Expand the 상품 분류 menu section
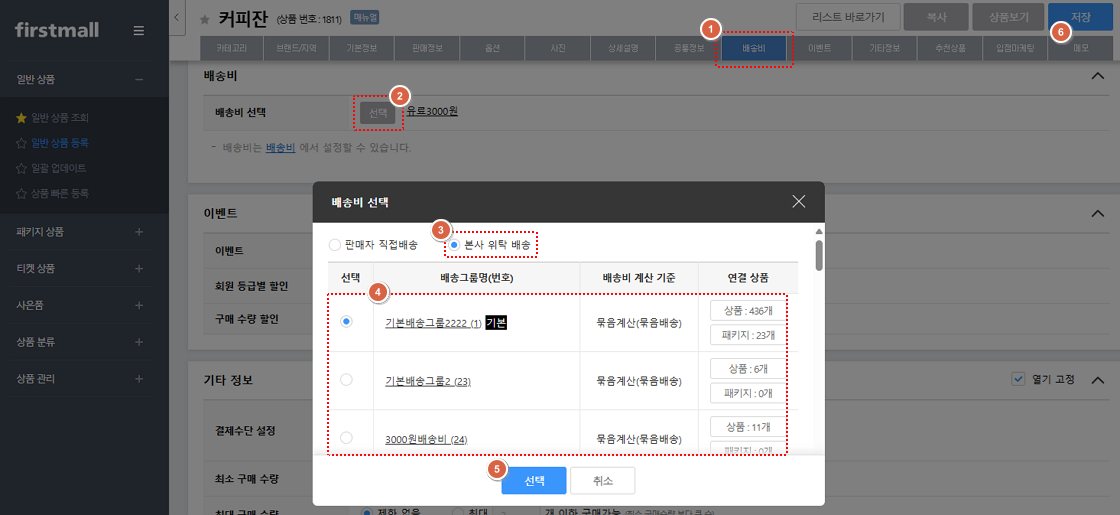Image resolution: width=1120 pixels, height=515 pixels. click(x=139, y=341)
